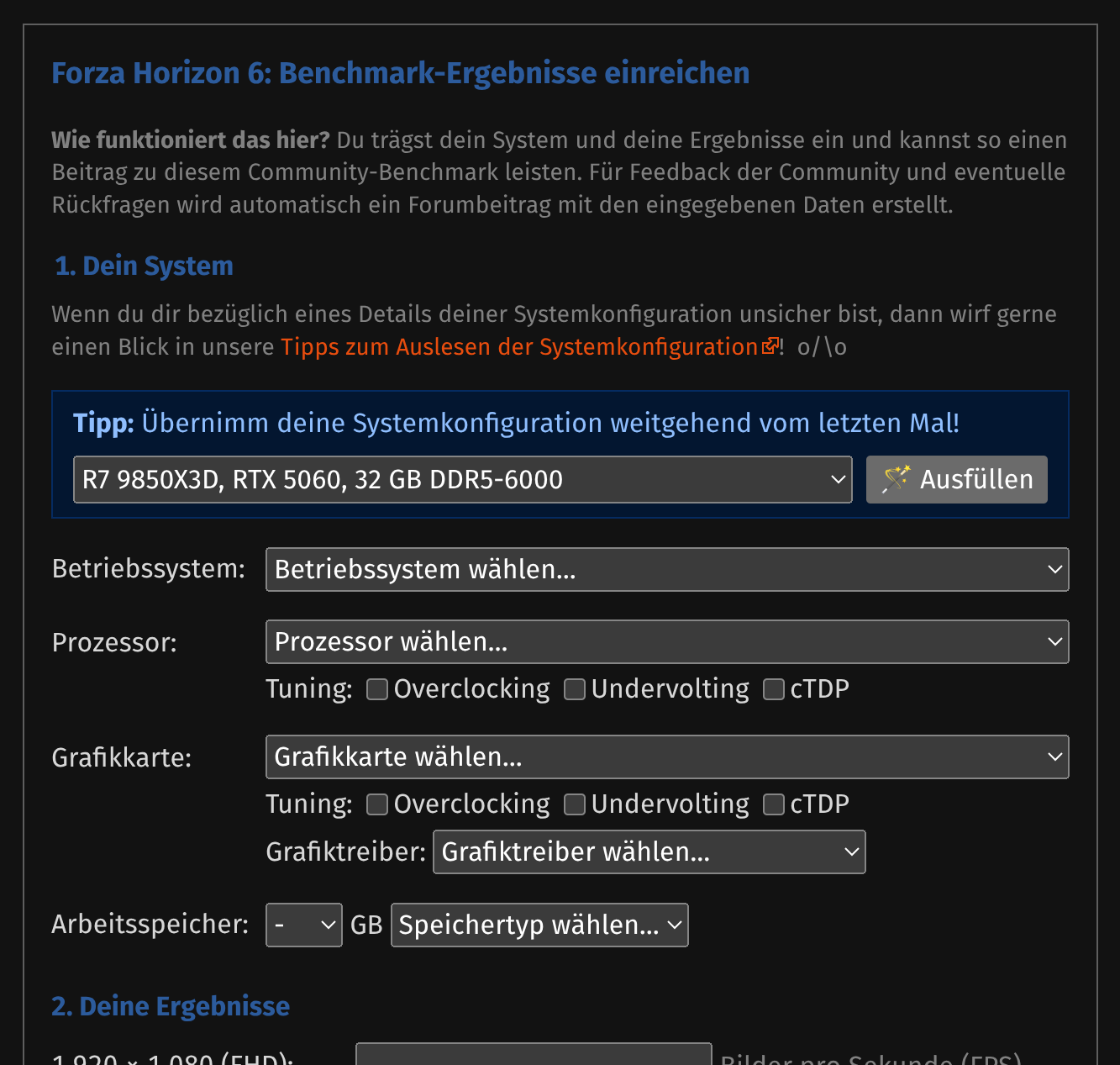This screenshot has height=1065, width=1120.
Task: Select the R7 9850X3D, RTX 5060 preset box
Action: (x=463, y=480)
